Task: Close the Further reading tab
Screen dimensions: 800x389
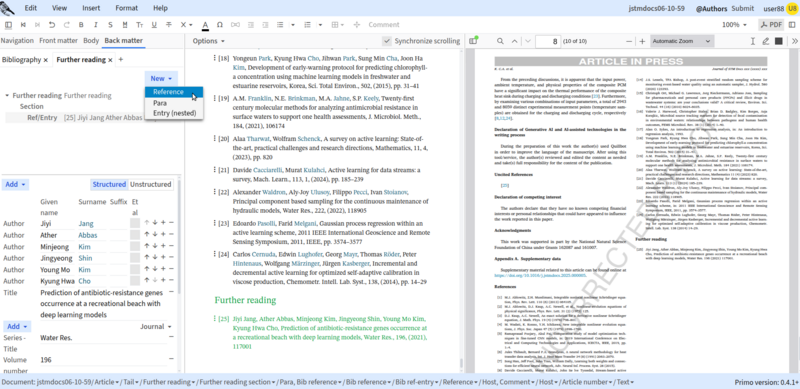Action: coord(110,60)
